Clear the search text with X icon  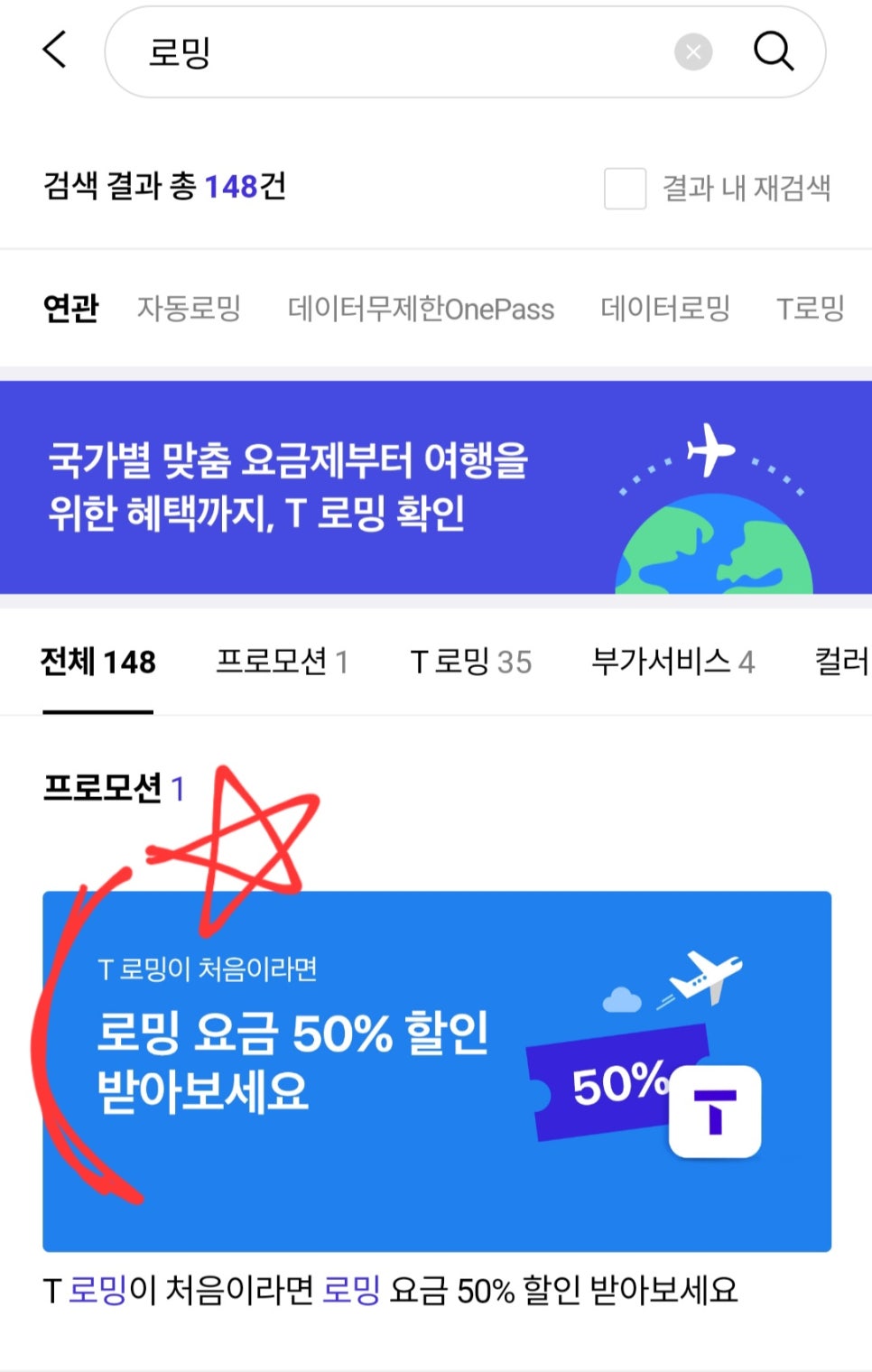click(693, 52)
